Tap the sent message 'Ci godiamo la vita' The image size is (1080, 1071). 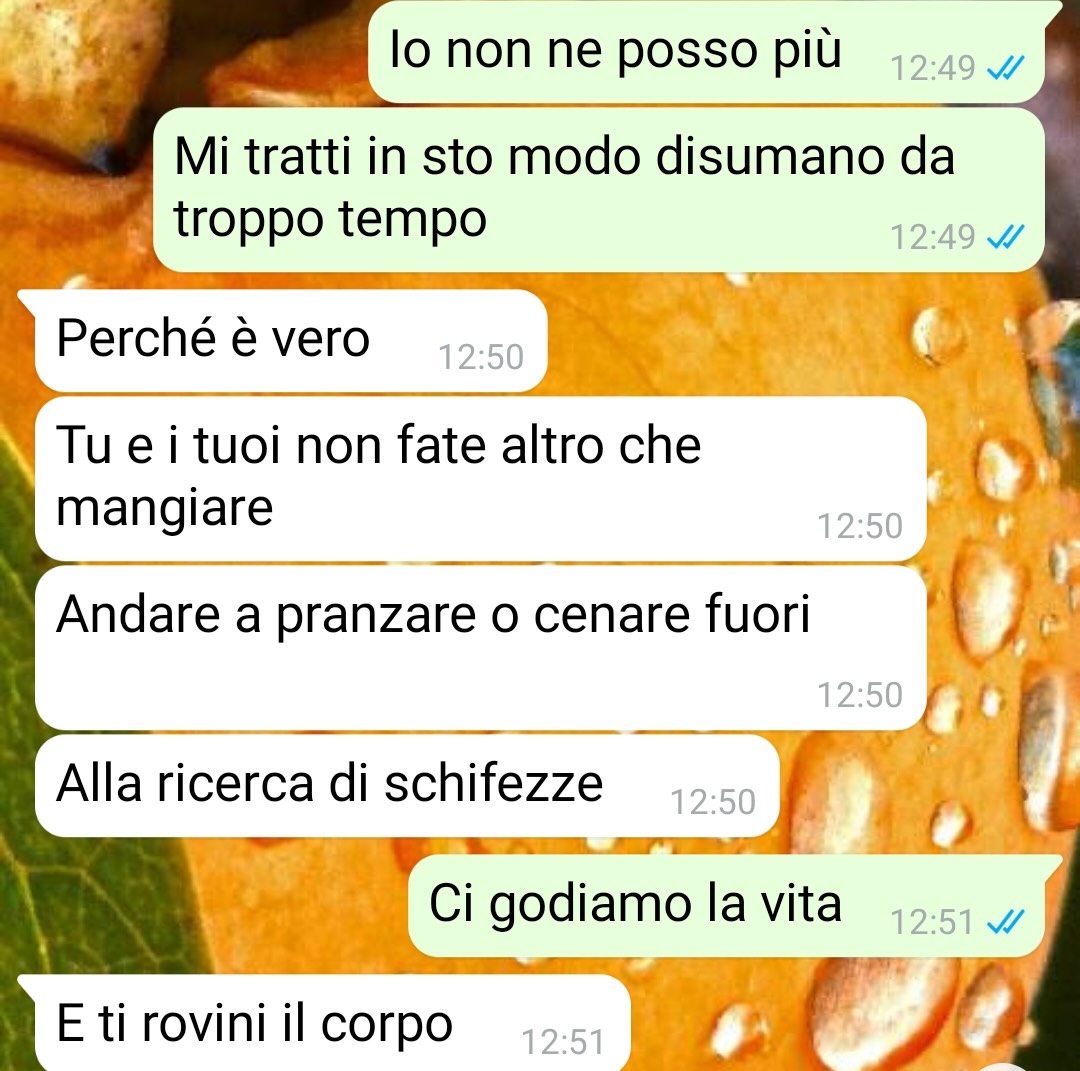coord(726,906)
